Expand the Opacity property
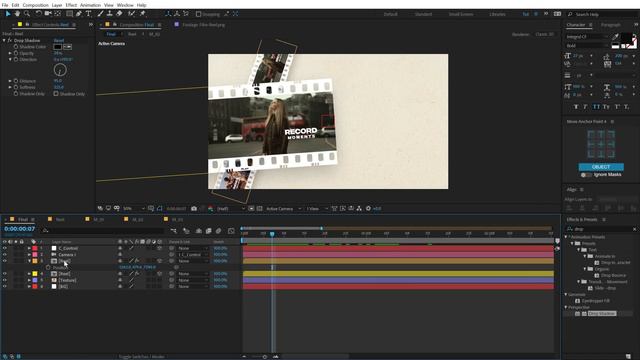The height and width of the screenshot is (360, 640). pyautogui.click(x=10, y=53)
